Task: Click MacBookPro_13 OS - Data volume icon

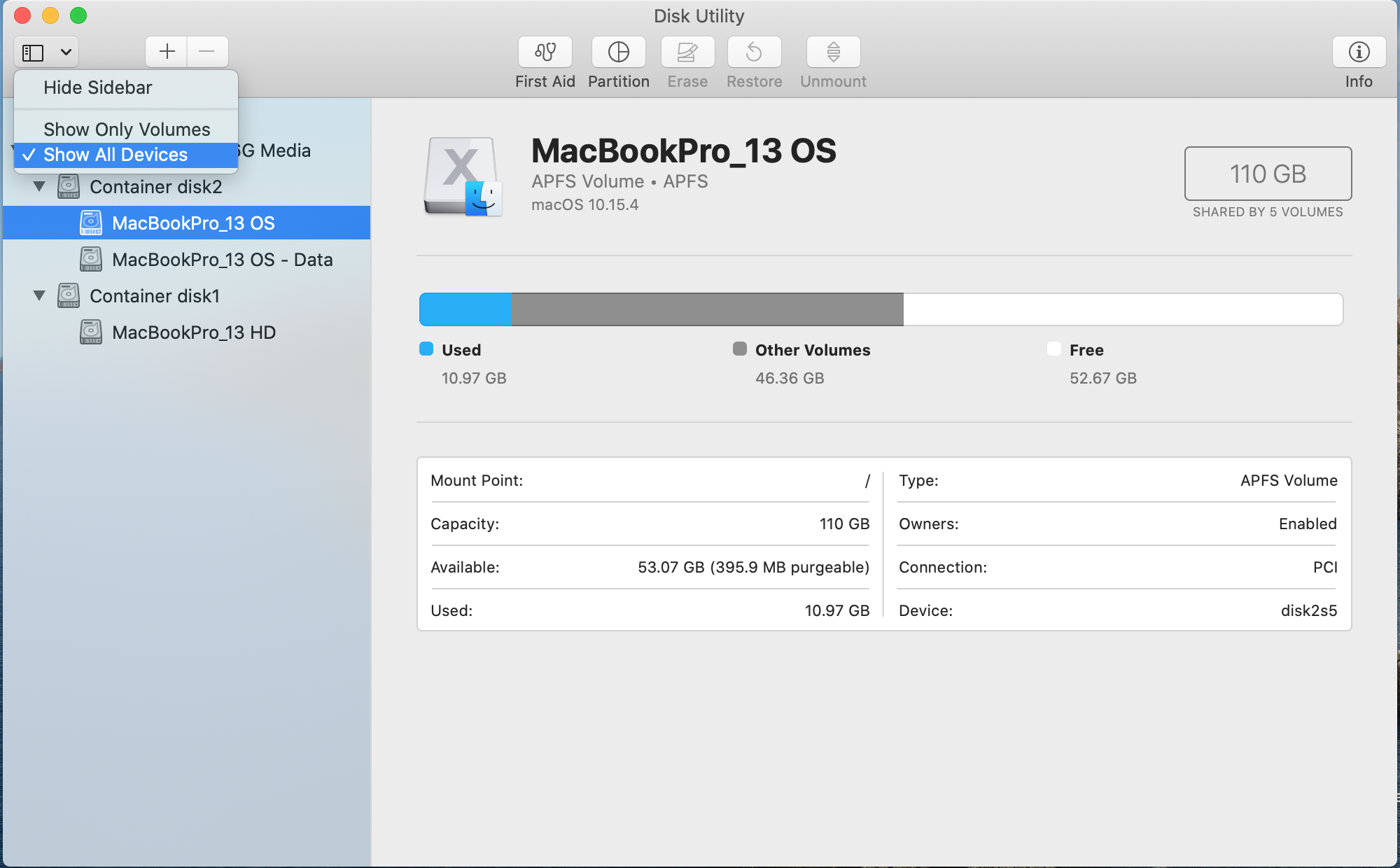Action: [91, 259]
